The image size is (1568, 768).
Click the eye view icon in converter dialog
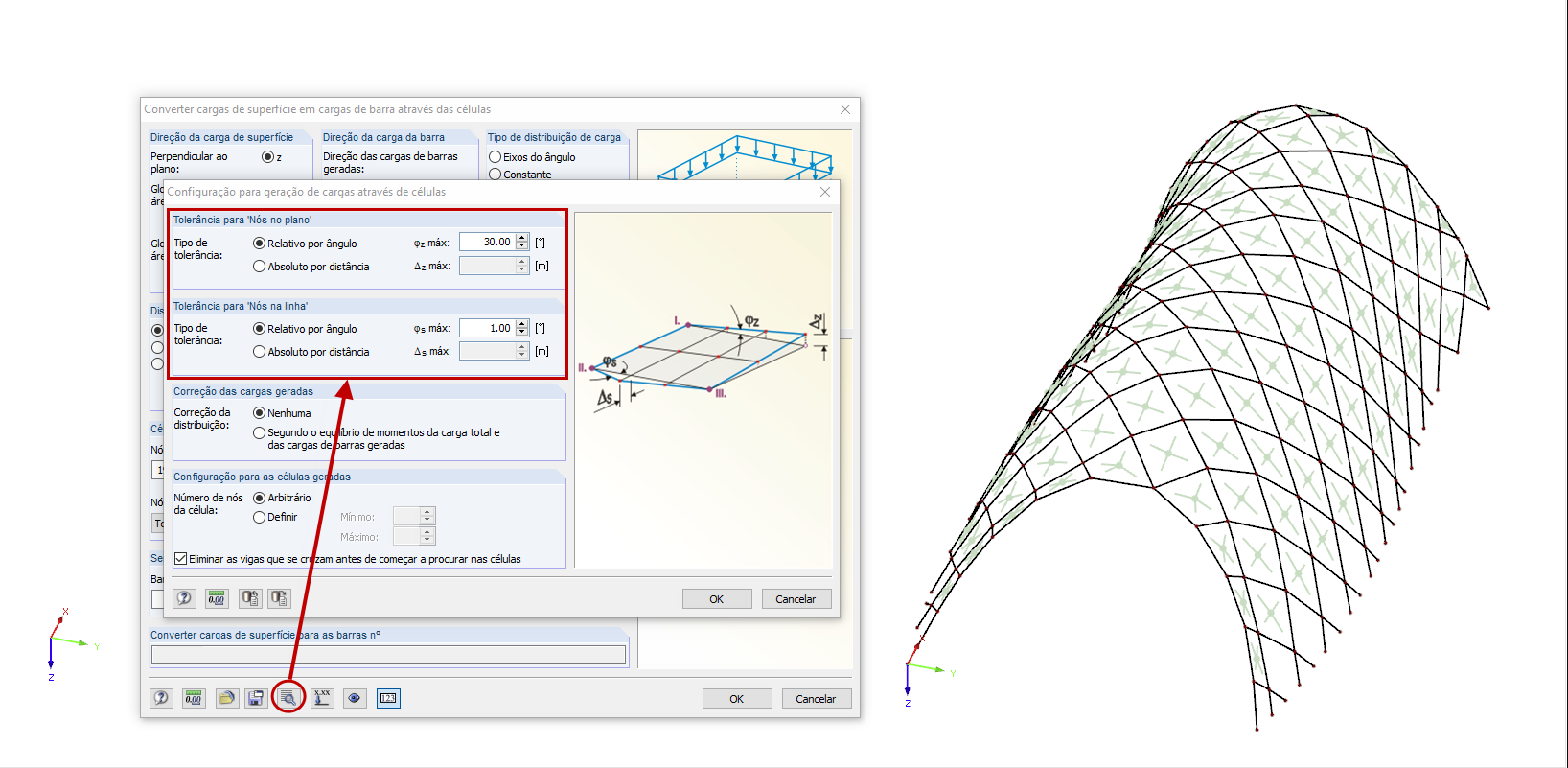(355, 698)
